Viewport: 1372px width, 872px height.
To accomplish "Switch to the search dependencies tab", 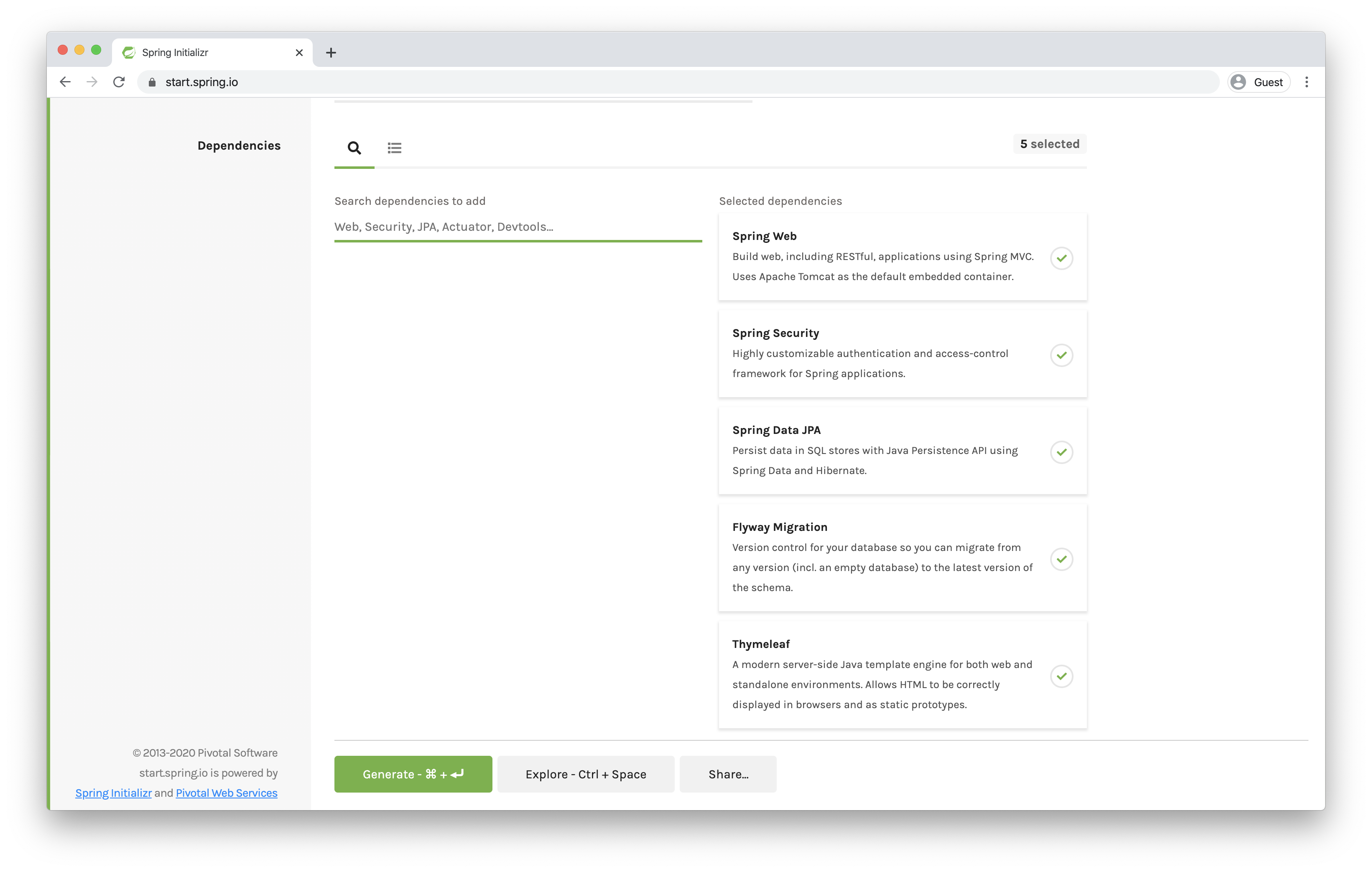I will (354, 148).
